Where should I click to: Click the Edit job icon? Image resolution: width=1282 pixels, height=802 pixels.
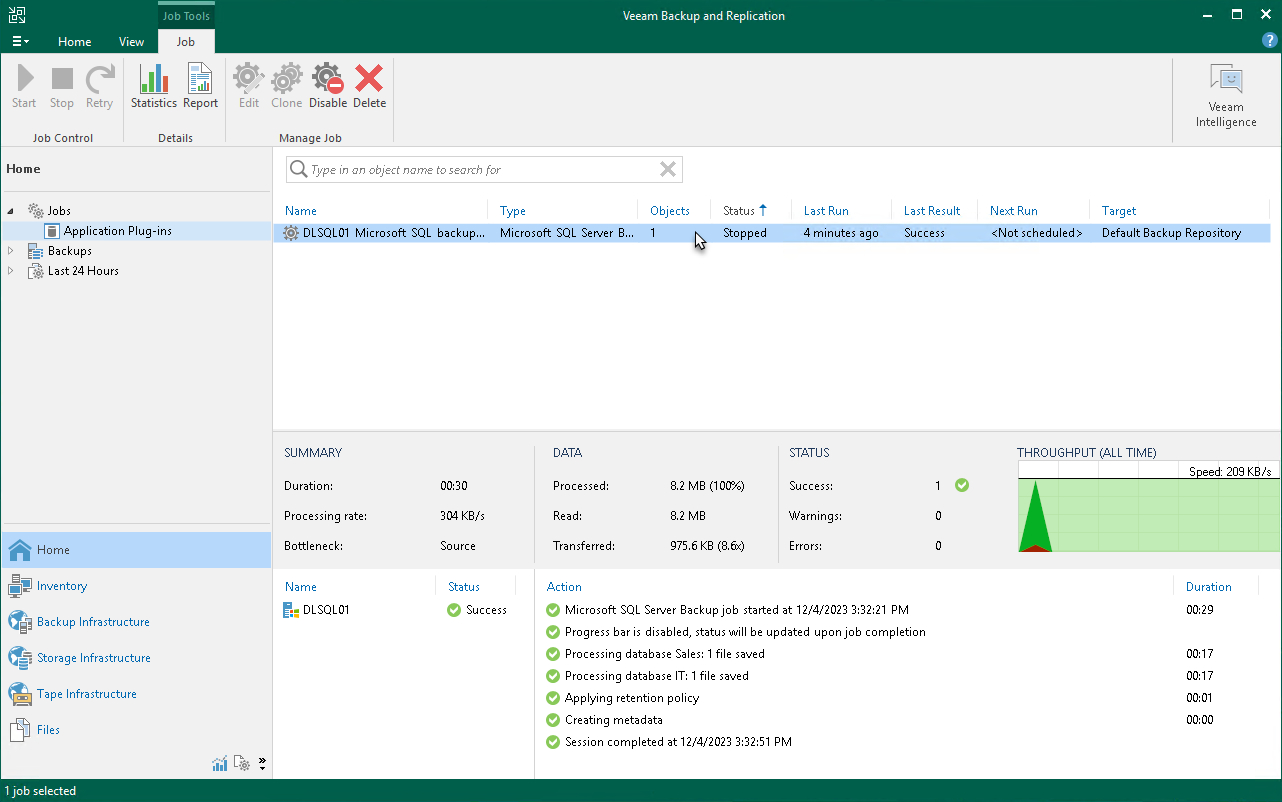click(x=249, y=78)
